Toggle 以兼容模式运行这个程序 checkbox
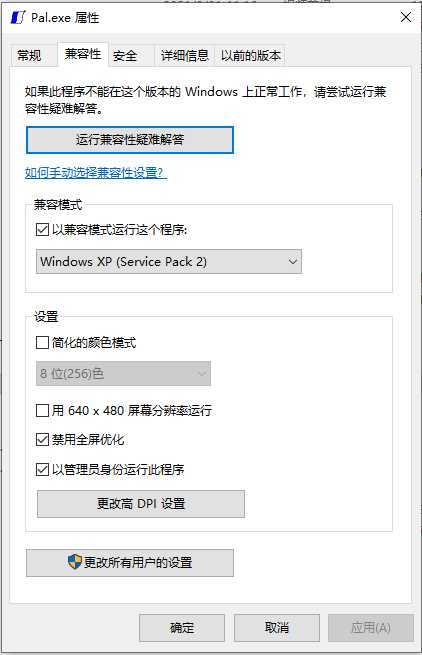 click(42, 229)
